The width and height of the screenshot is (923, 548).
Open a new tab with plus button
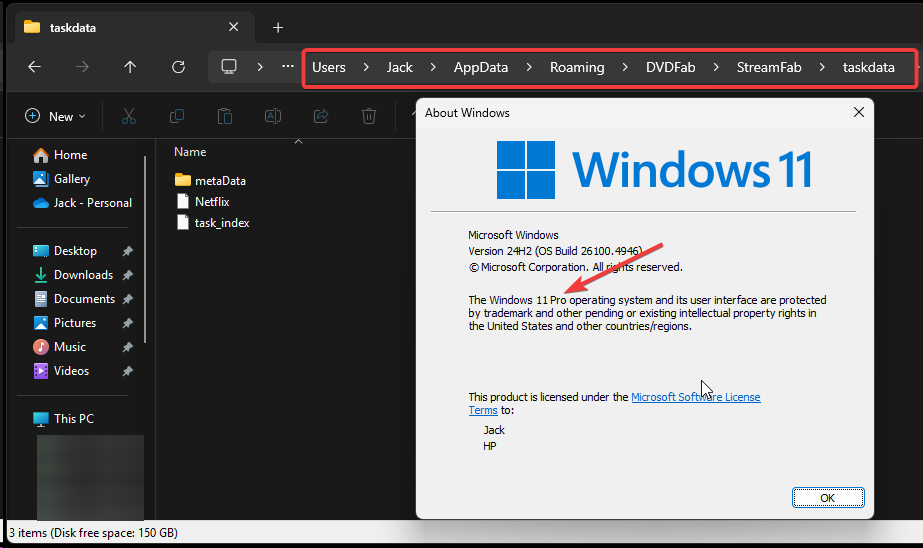tap(278, 27)
